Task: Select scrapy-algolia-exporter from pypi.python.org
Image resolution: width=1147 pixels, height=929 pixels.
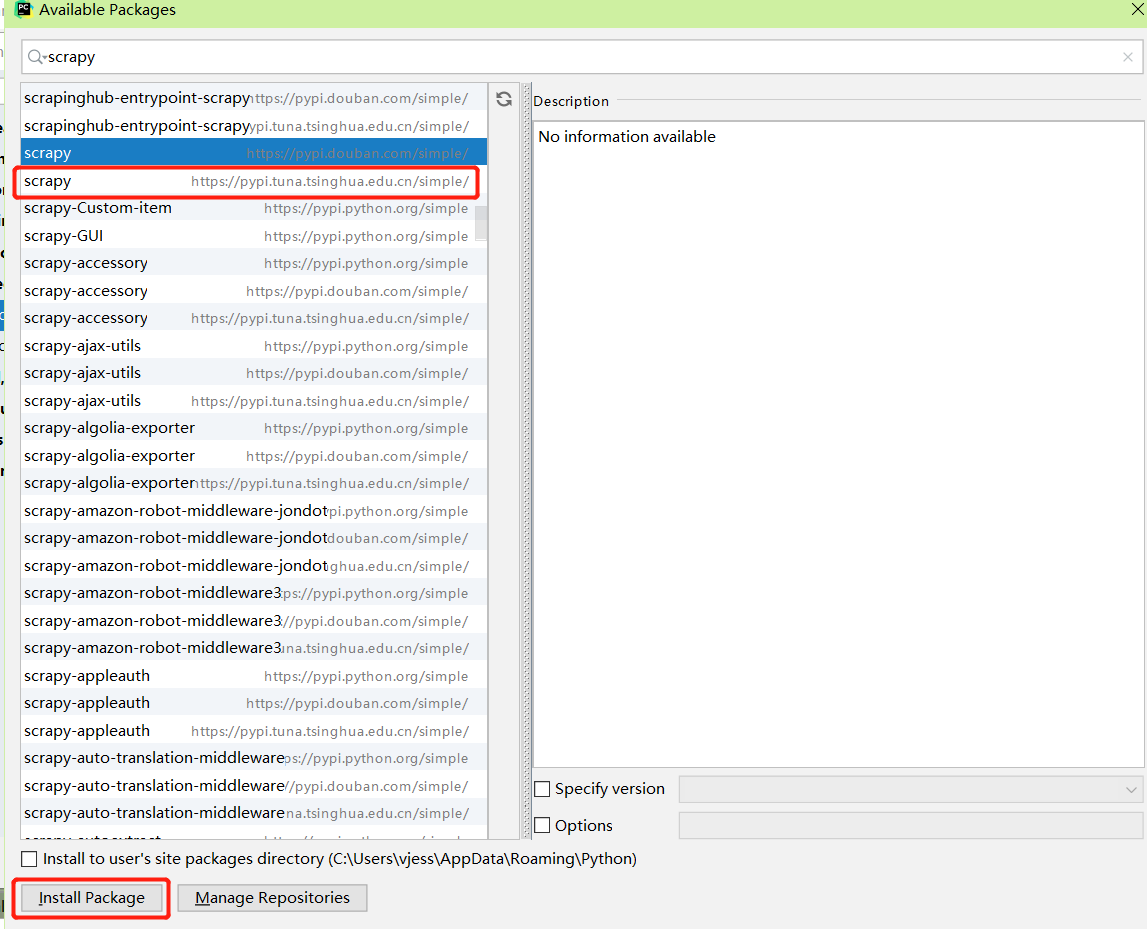Action: 254,428
